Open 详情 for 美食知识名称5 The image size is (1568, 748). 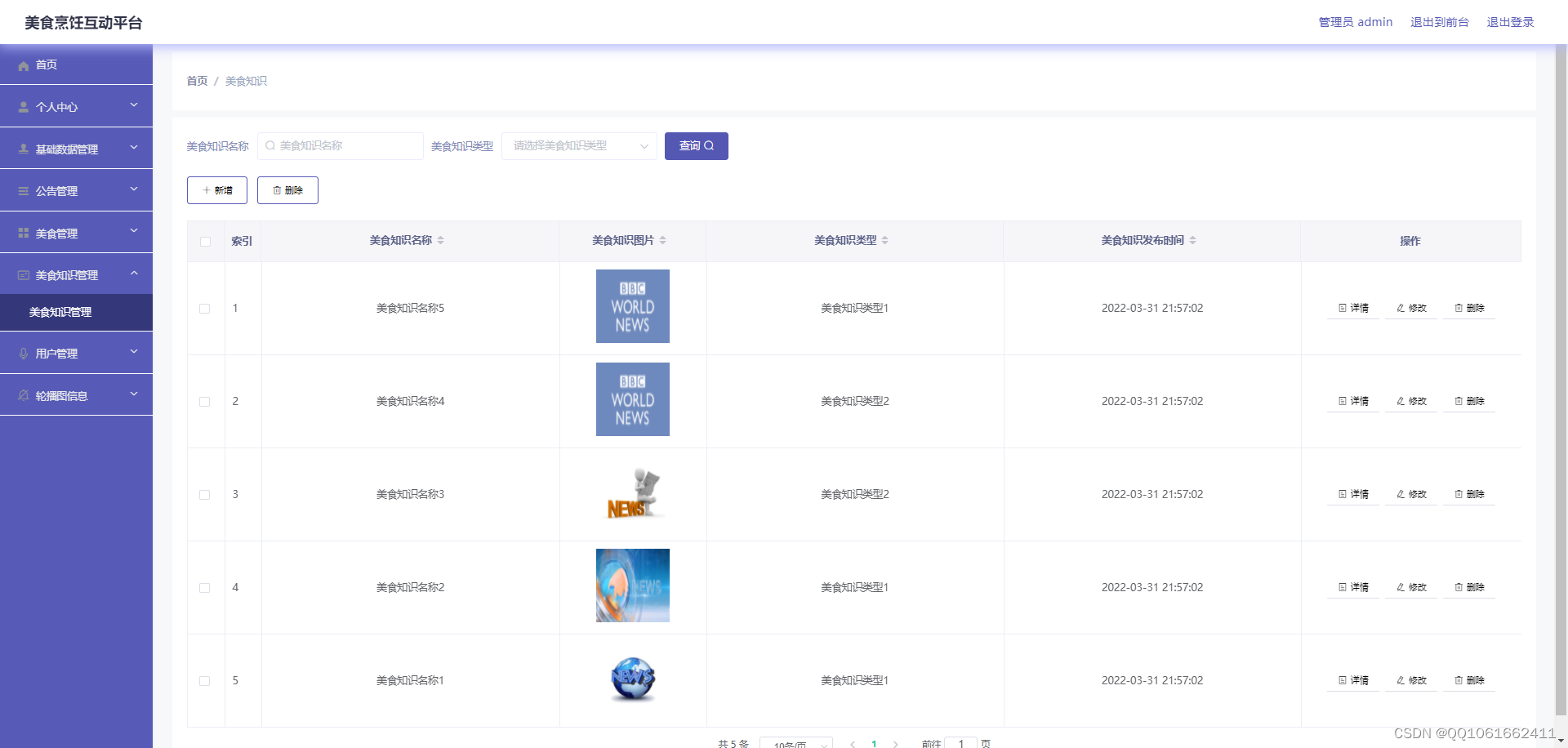pos(1352,308)
